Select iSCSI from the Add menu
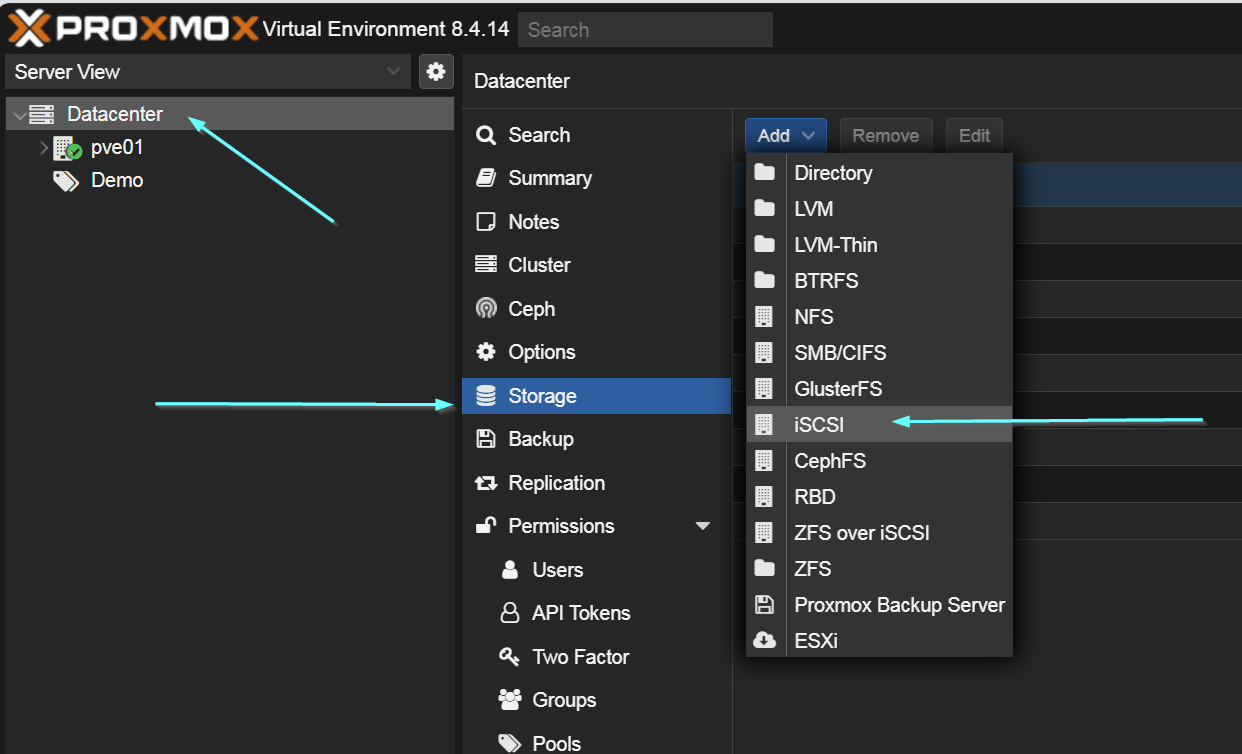This screenshot has width=1242, height=754. (x=819, y=425)
